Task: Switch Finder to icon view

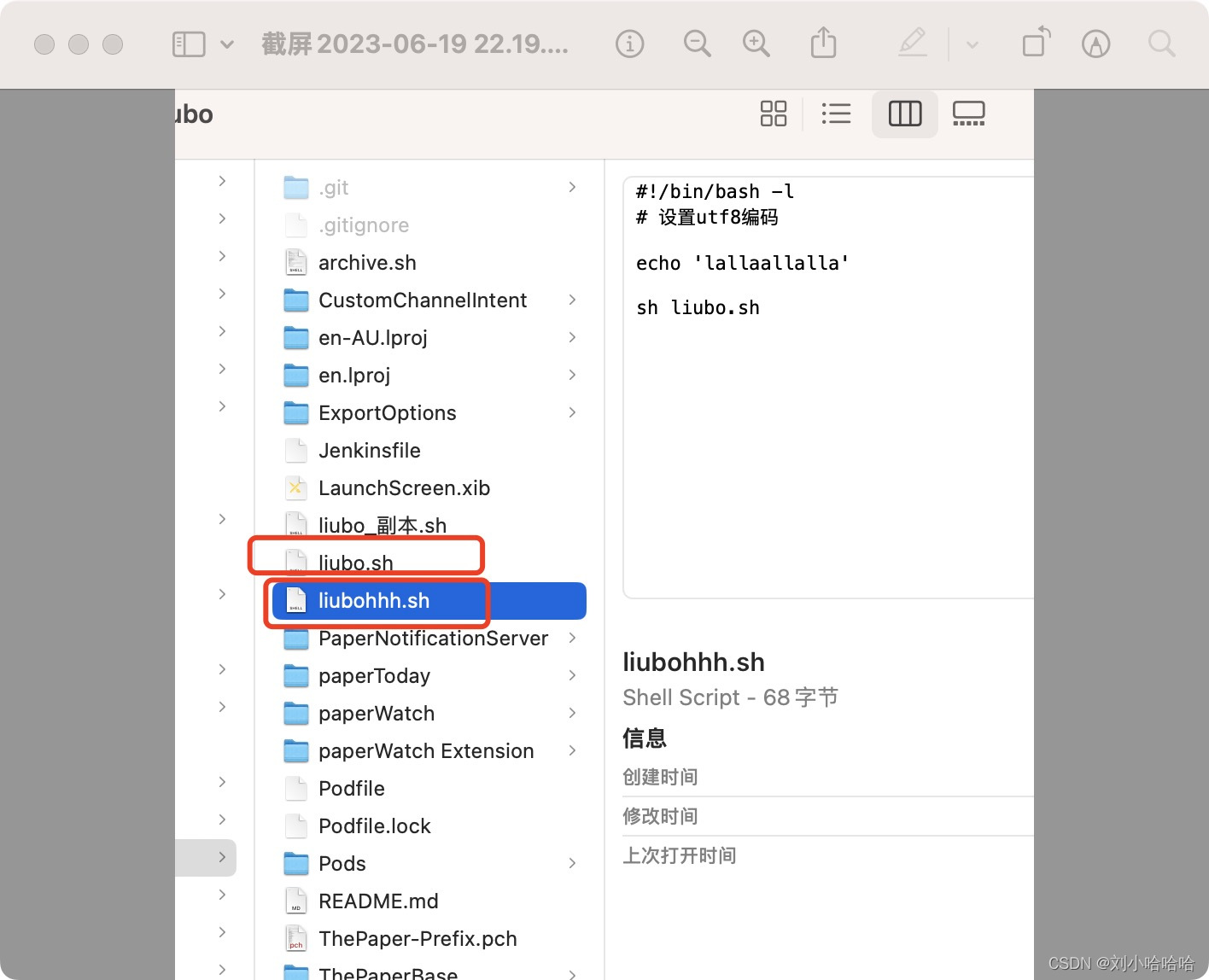Action: point(774,114)
